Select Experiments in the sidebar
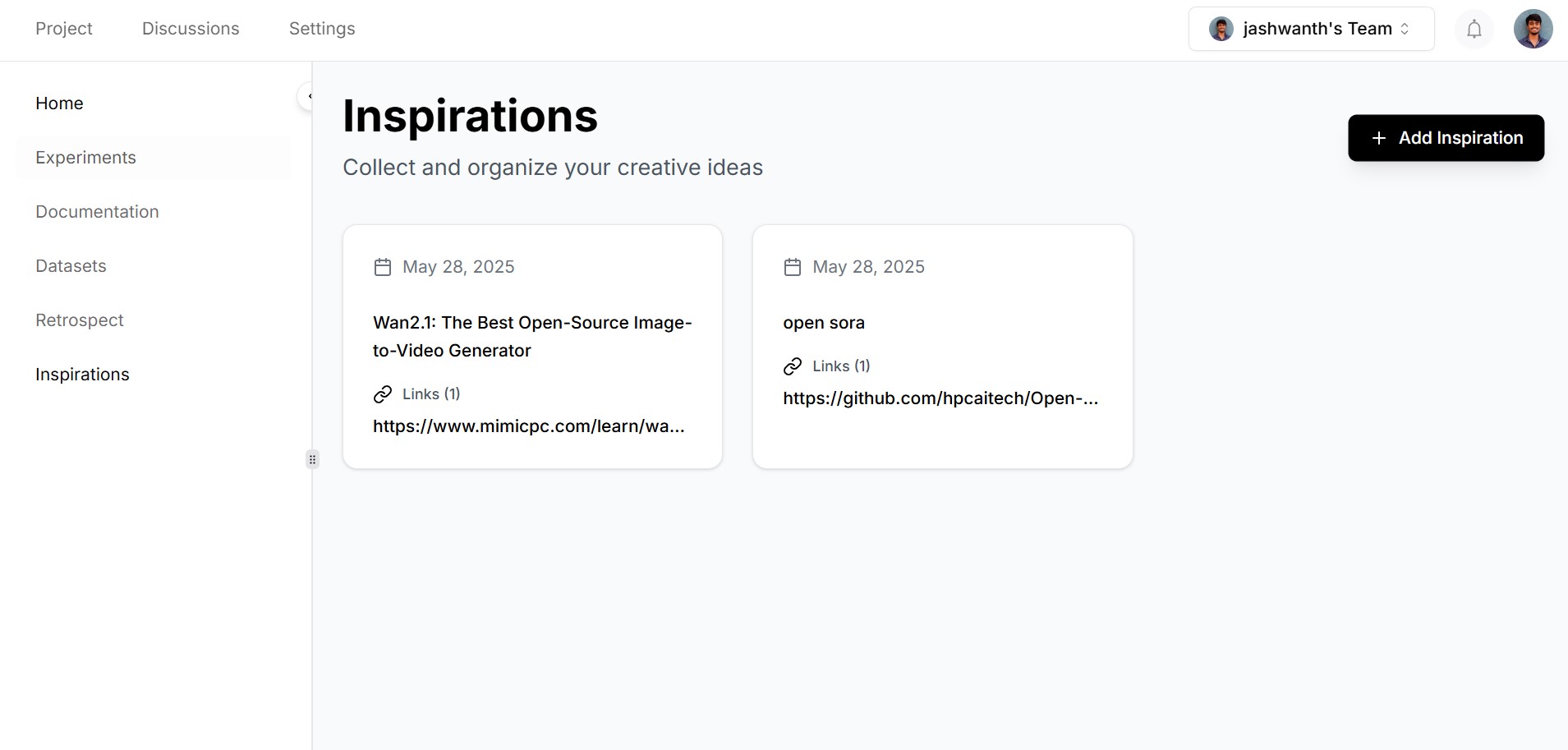Screen dimensions: 1568x750 click(x=86, y=158)
